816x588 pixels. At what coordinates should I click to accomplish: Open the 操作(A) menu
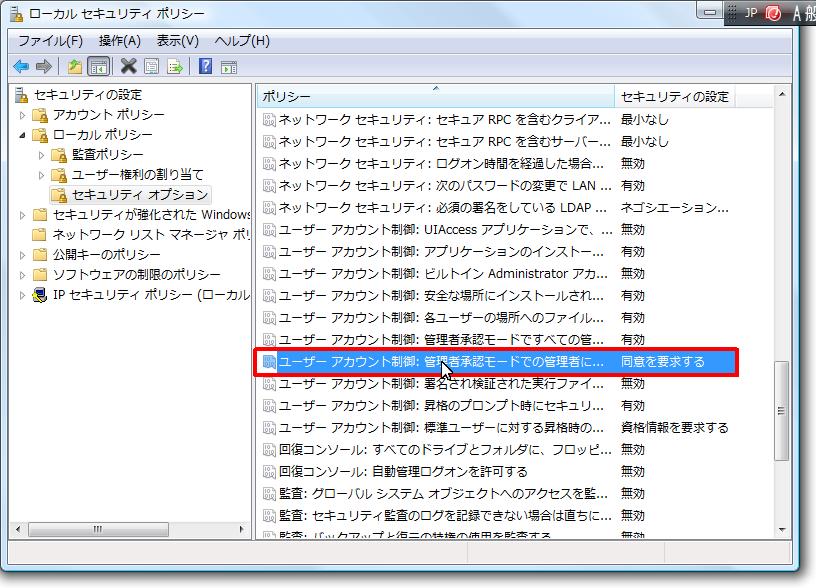coord(119,41)
